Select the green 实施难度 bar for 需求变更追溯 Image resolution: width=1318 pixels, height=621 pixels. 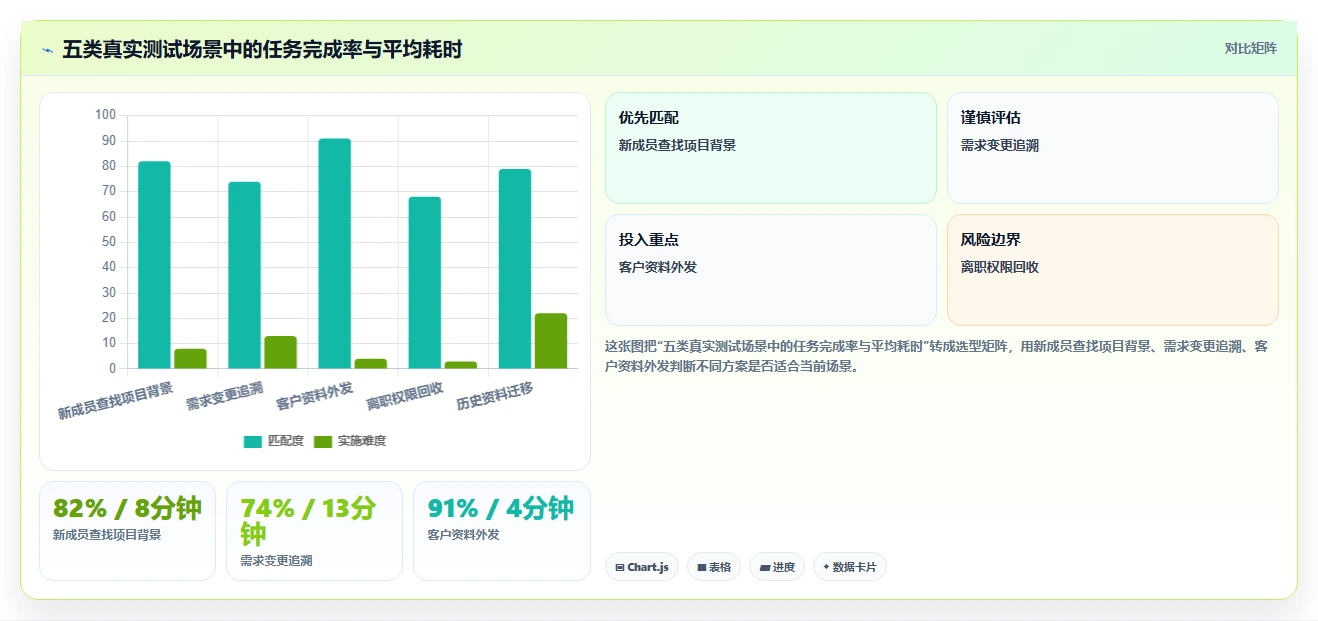(x=280, y=353)
